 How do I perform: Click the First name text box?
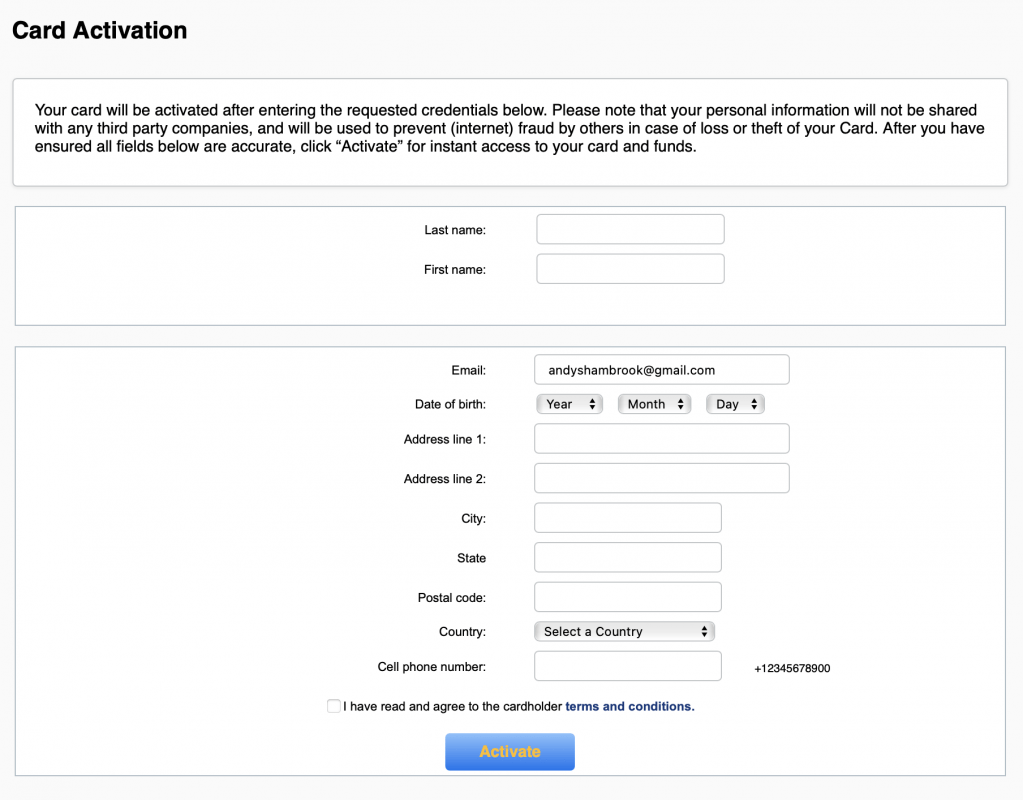click(x=630, y=269)
